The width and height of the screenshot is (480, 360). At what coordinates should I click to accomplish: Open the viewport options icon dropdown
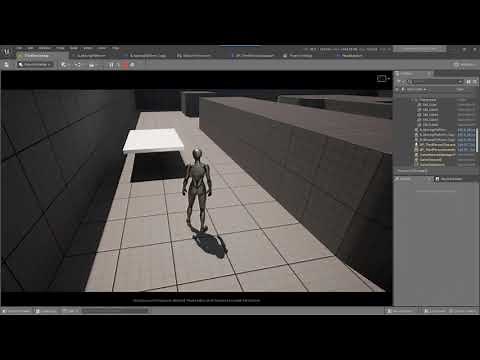(x=383, y=78)
